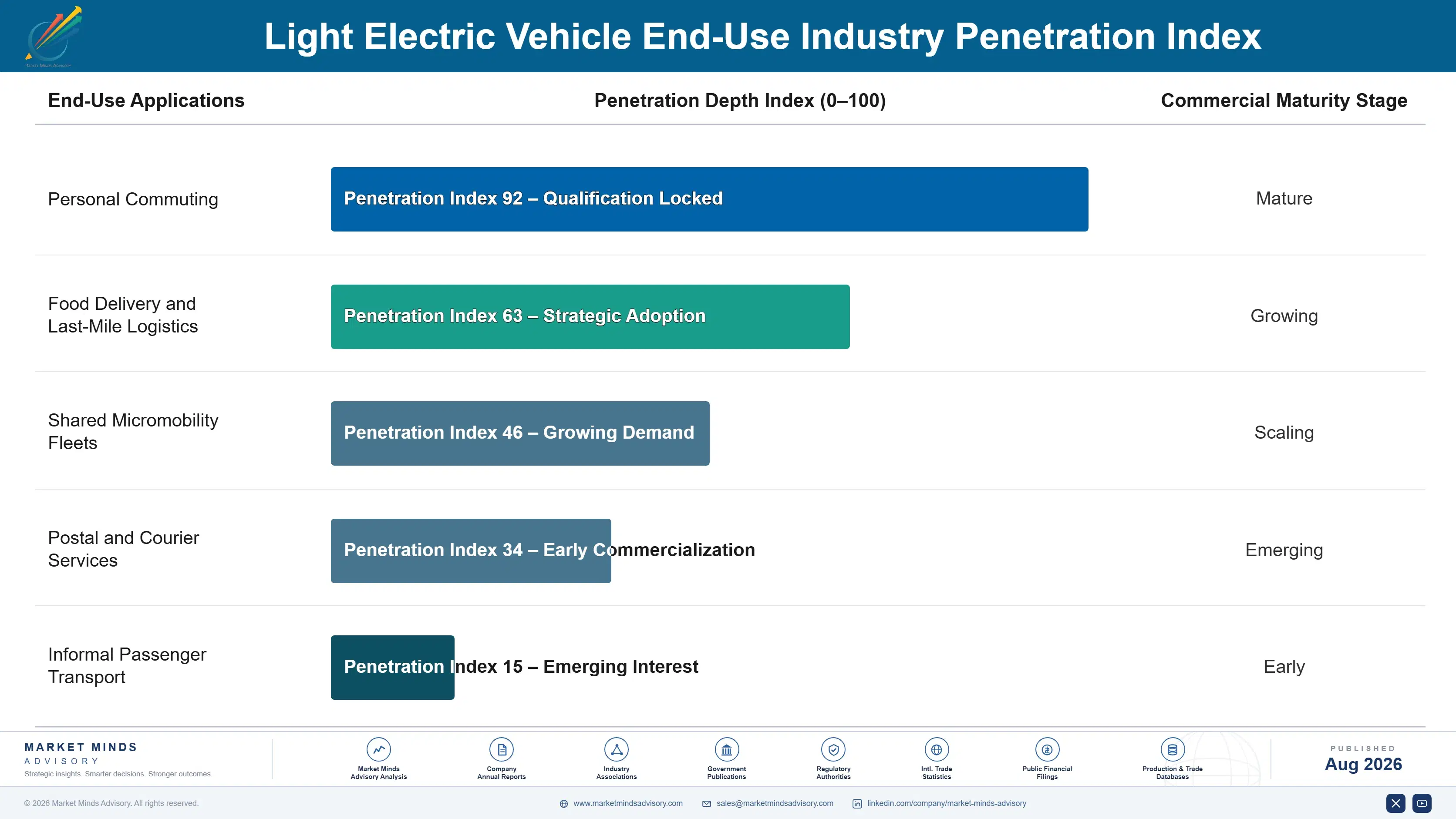Click the Penetration Index 15 dark bar
Image resolution: width=1456 pixels, height=819 pixels.
pyautogui.click(x=392, y=668)
